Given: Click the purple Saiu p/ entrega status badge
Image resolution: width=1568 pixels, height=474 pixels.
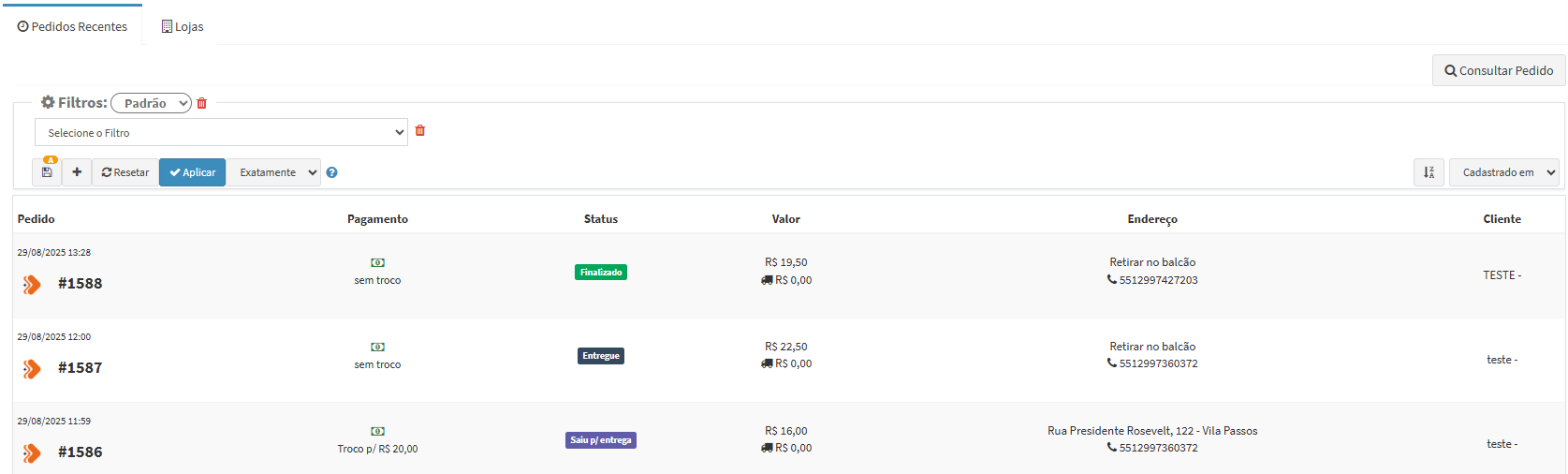Looking at the screenshot, I should coord(601,440).
